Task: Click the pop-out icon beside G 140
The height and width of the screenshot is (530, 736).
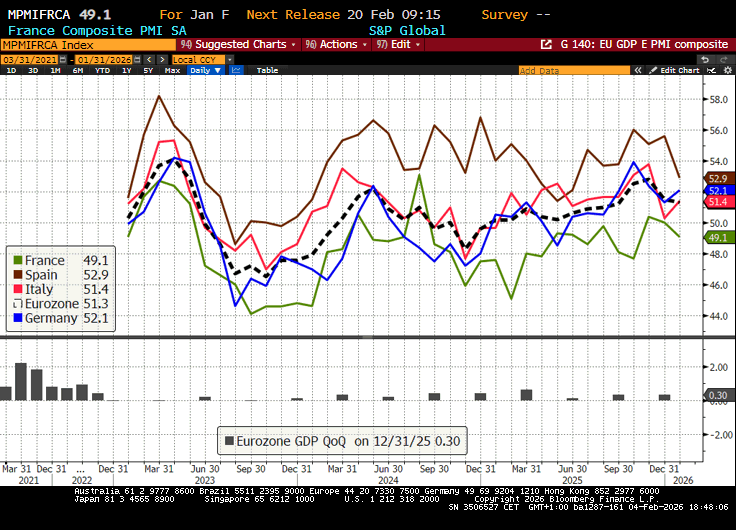Action: 546,45
